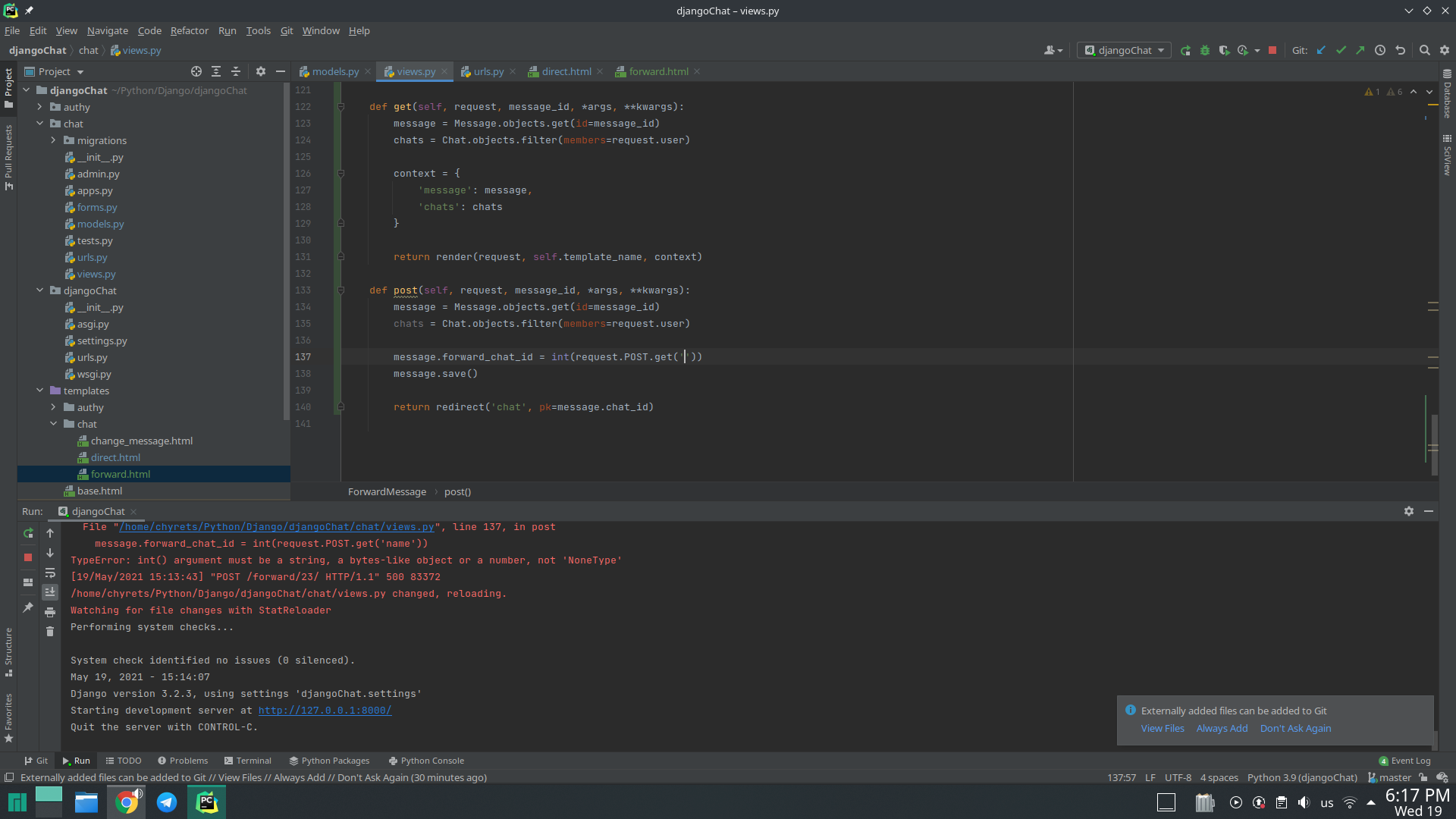Show Git history clock icon
This screenshot has width=1456, height=819.
(x=1380, y=50)
